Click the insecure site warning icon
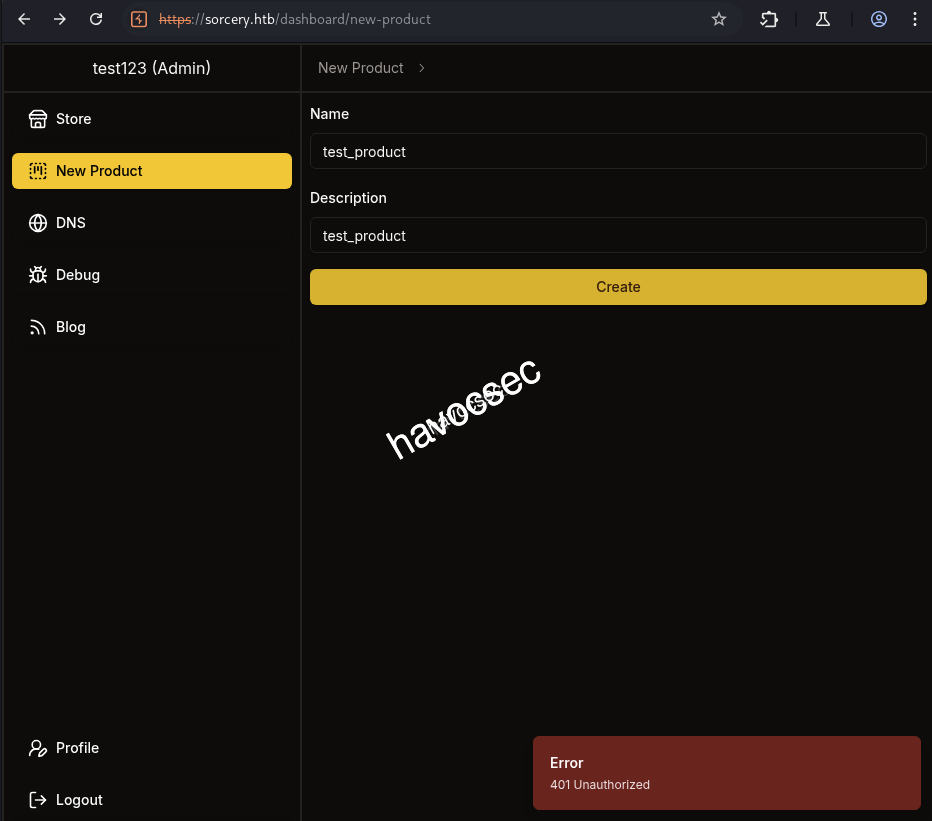932x821 pixels. pyautogui.click(x=140, y=19)
